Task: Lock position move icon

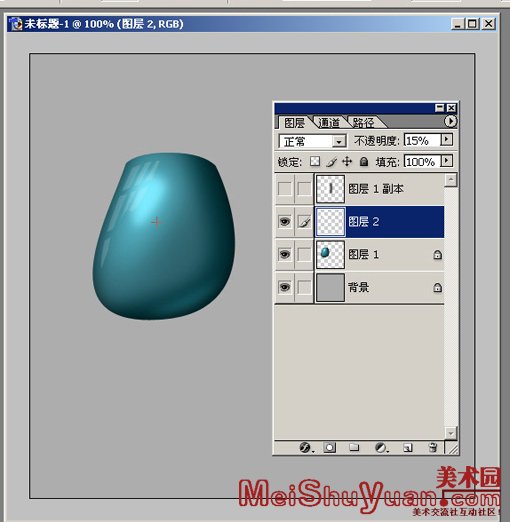Action: pyautogui.click(x=347, y=162)
